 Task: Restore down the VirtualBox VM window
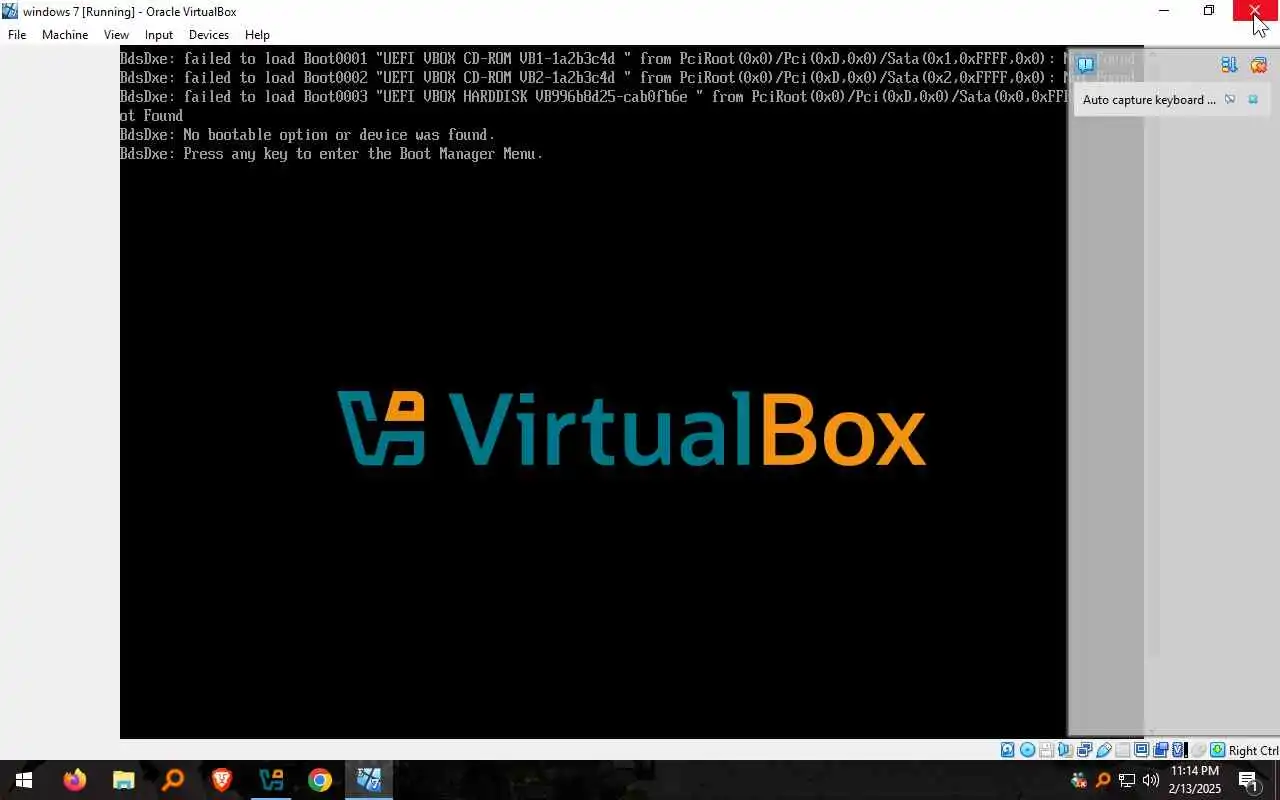pos(1209,11)
